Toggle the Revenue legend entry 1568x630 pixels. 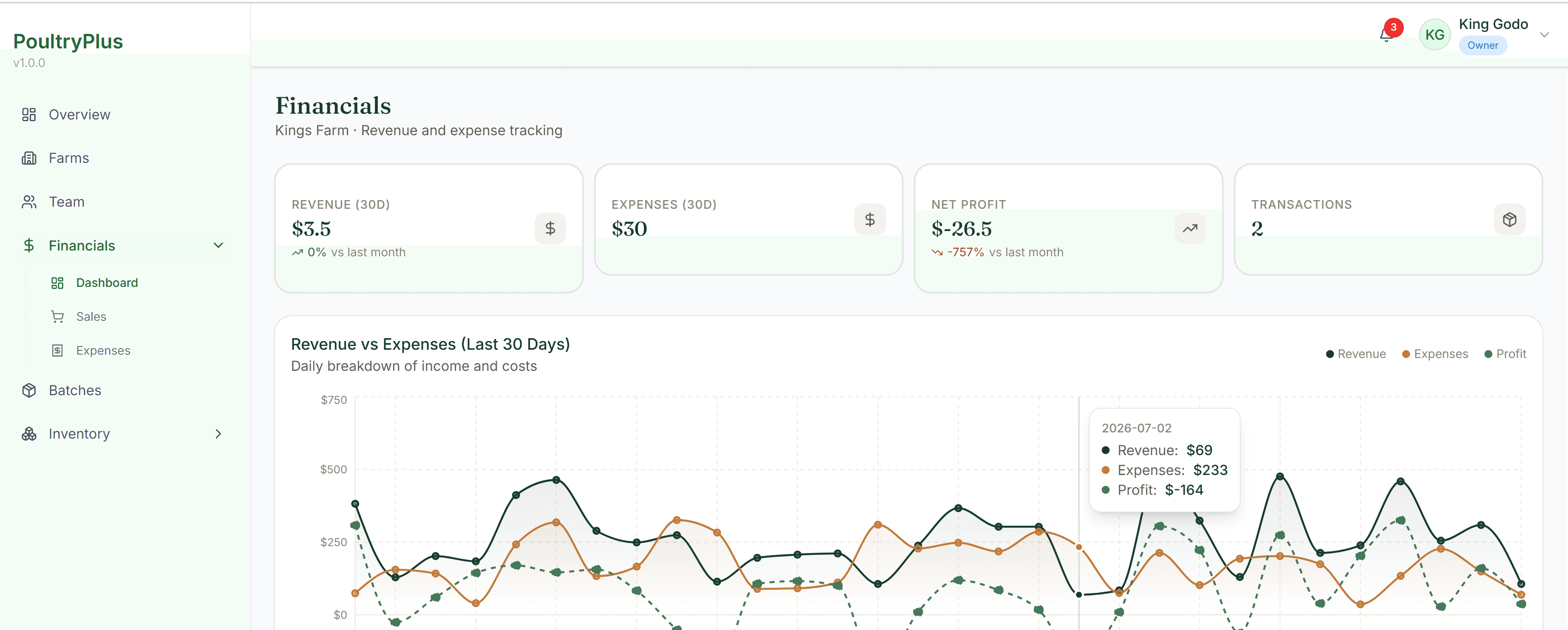click(1355, 354)
